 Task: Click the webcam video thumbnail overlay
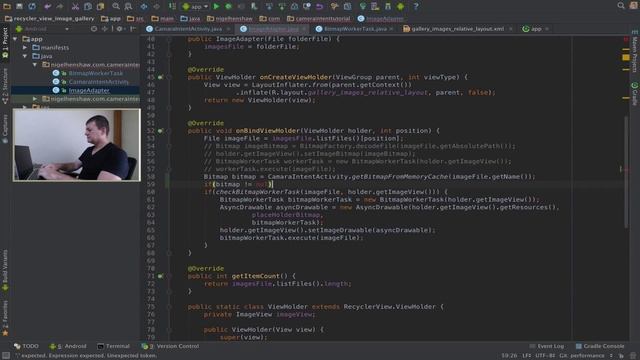[x=76, y=145]
